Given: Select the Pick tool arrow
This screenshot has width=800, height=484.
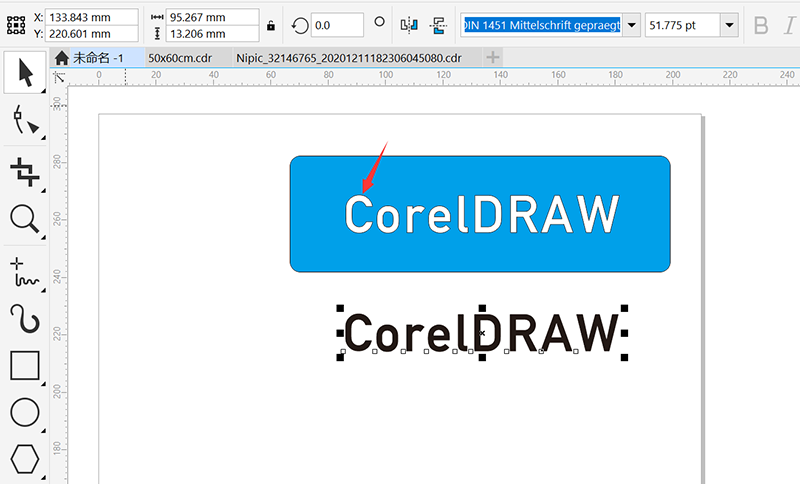Looking at the screenshot, I should 25,72.
